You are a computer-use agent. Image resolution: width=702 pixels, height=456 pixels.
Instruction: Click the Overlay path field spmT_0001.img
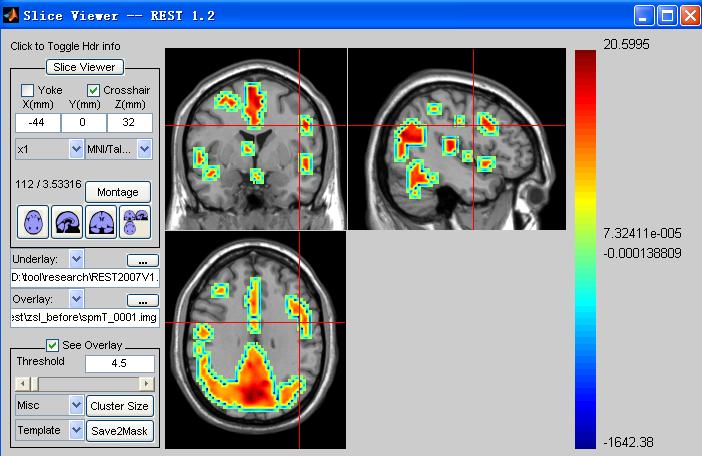tap(85, 317)
